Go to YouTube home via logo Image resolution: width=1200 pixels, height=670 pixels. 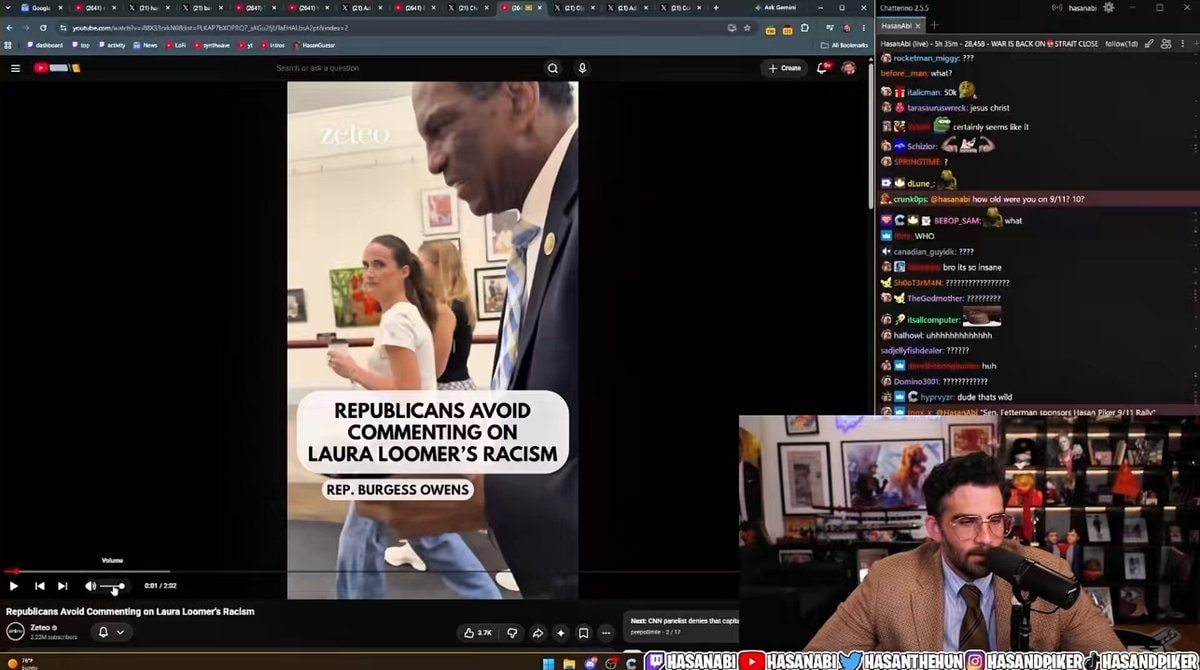tap(56, 68)
